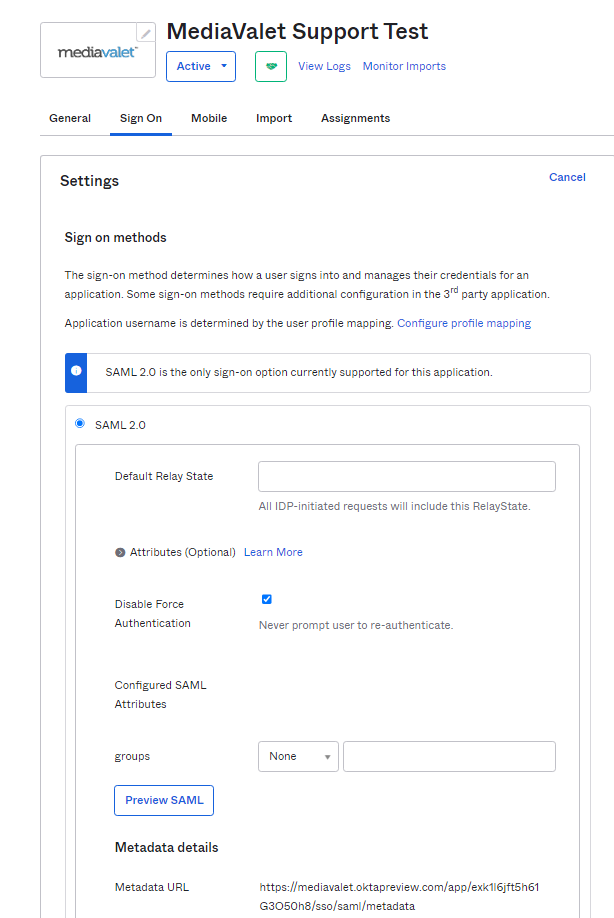Switch to the General tab

70,118
